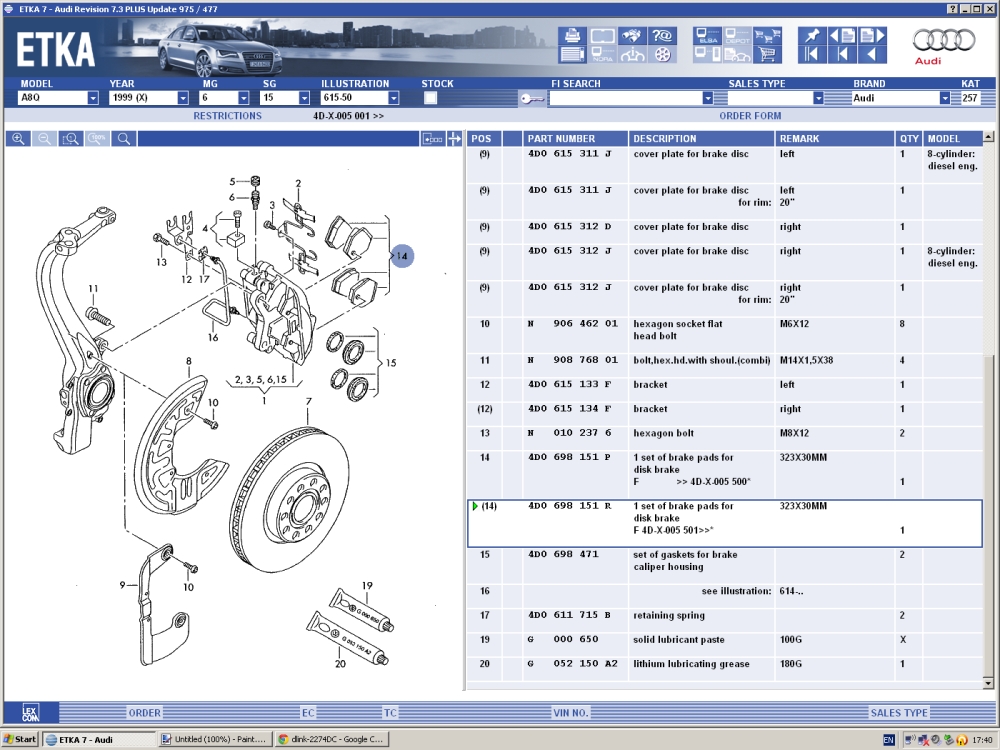Click the ORDER button in the bottom bar

145,713
